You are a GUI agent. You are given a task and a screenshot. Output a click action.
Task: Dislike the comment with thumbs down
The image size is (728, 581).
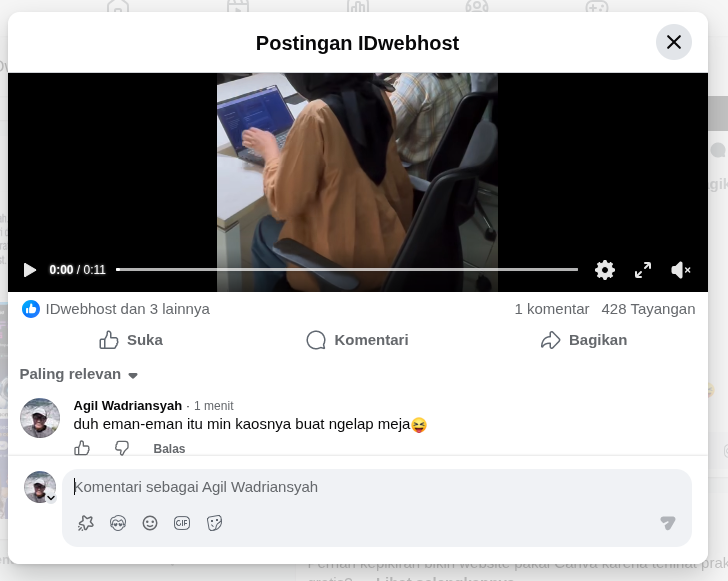pos(122,448)
